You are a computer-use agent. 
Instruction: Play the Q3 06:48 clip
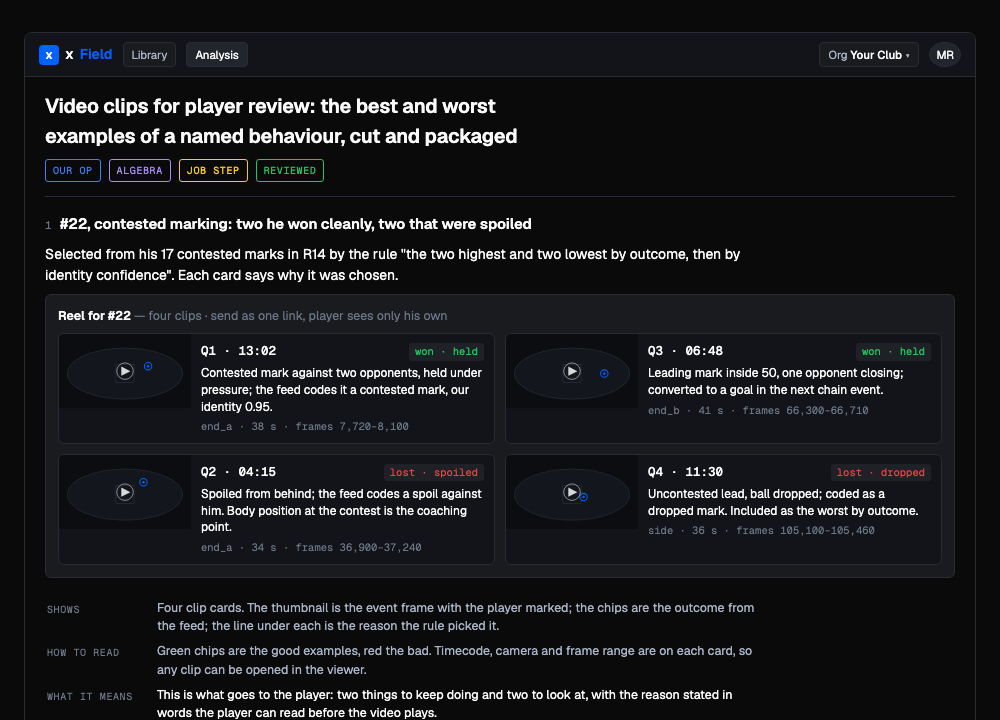click(572, 371)
